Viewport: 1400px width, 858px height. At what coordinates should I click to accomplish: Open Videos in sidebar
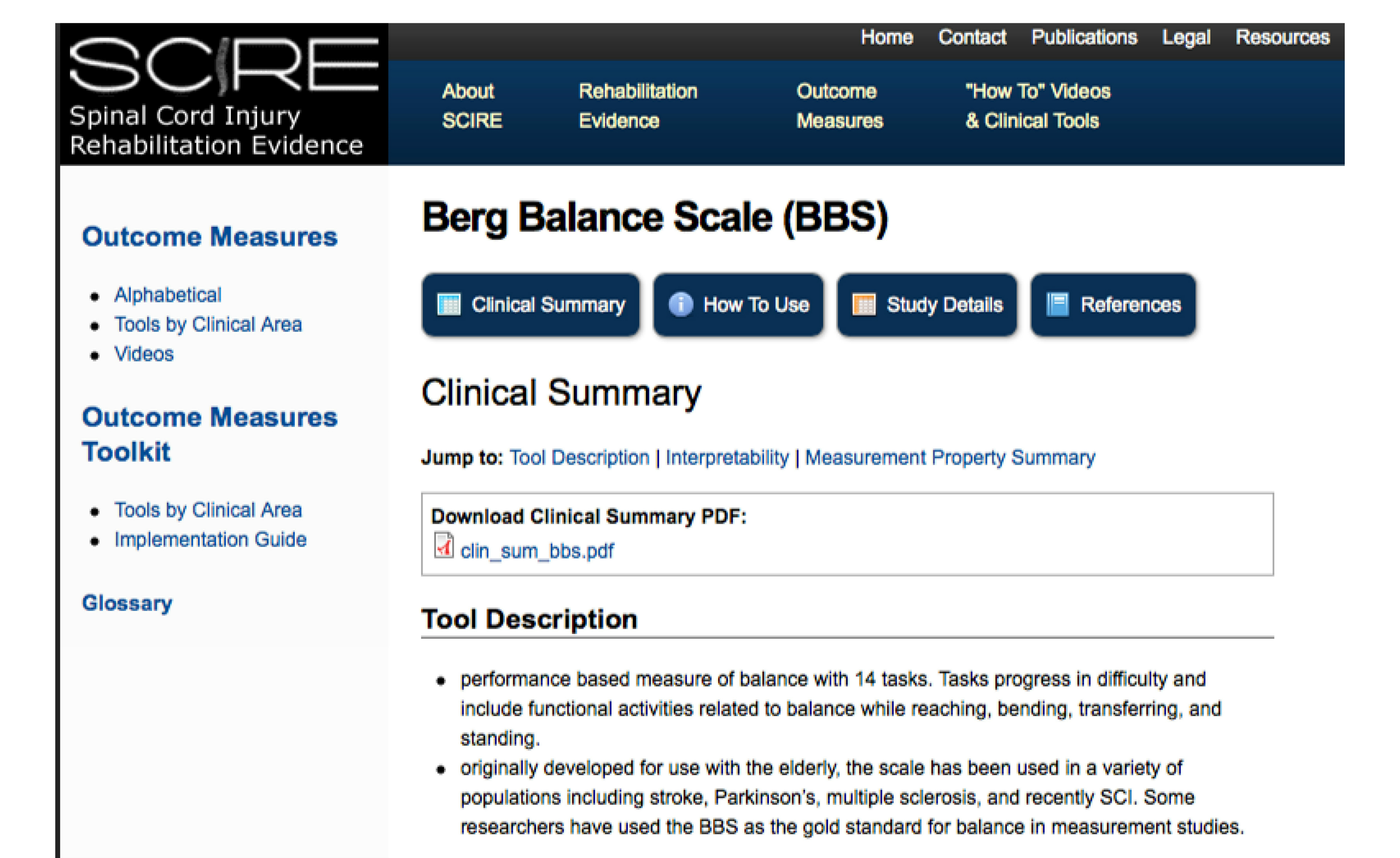click(144, 354)
